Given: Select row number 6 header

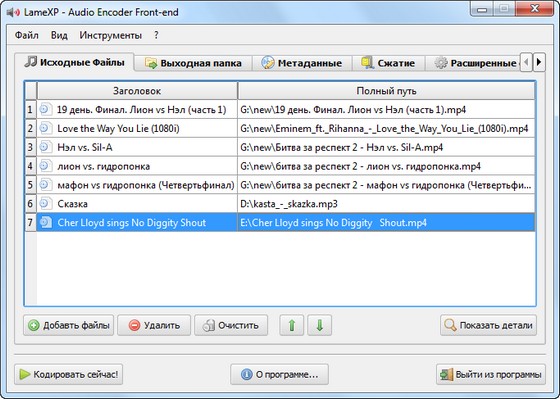Looking at the screenshot, I should 30,204.
